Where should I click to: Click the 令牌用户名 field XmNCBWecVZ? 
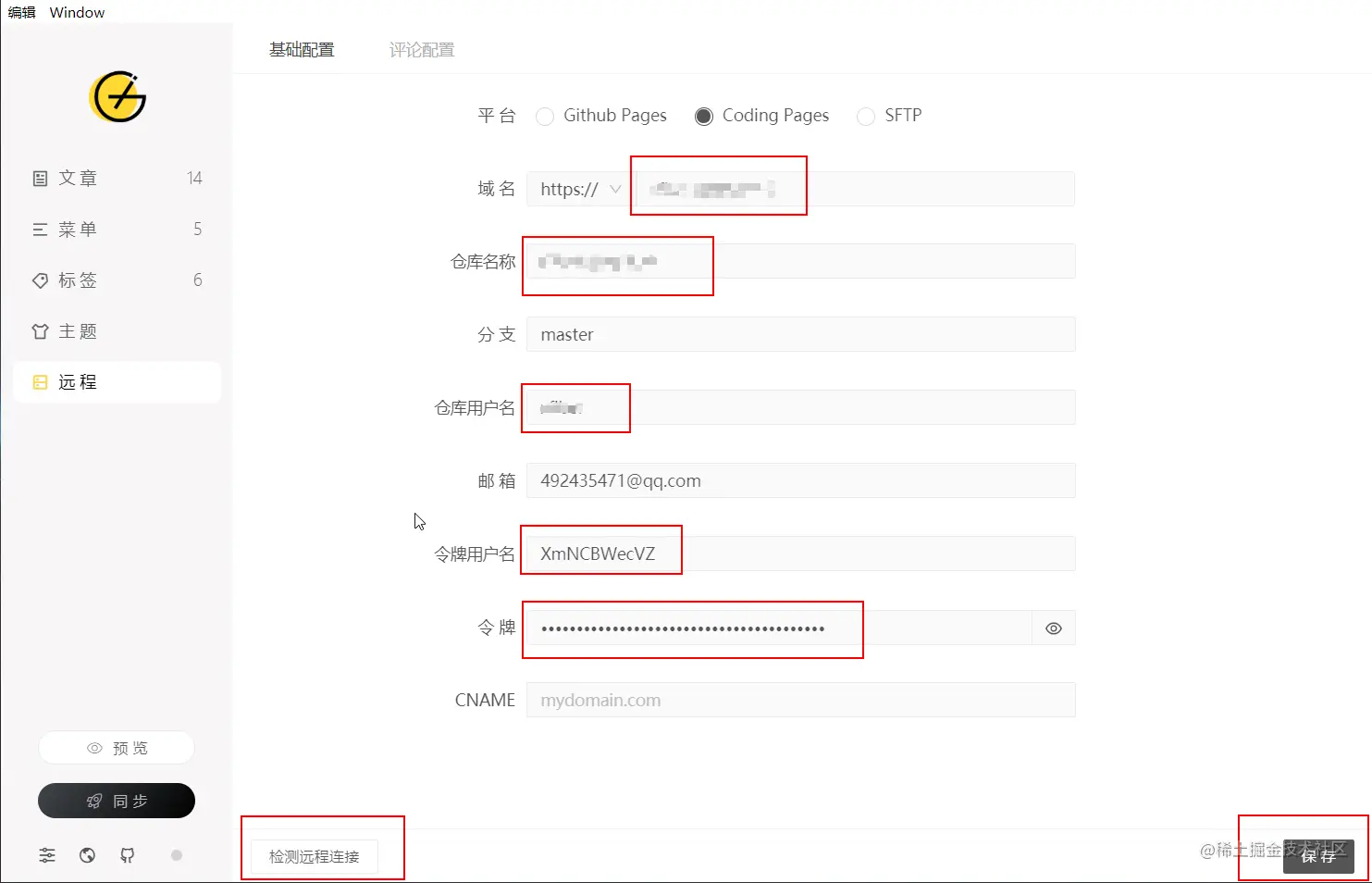(801, 553)
